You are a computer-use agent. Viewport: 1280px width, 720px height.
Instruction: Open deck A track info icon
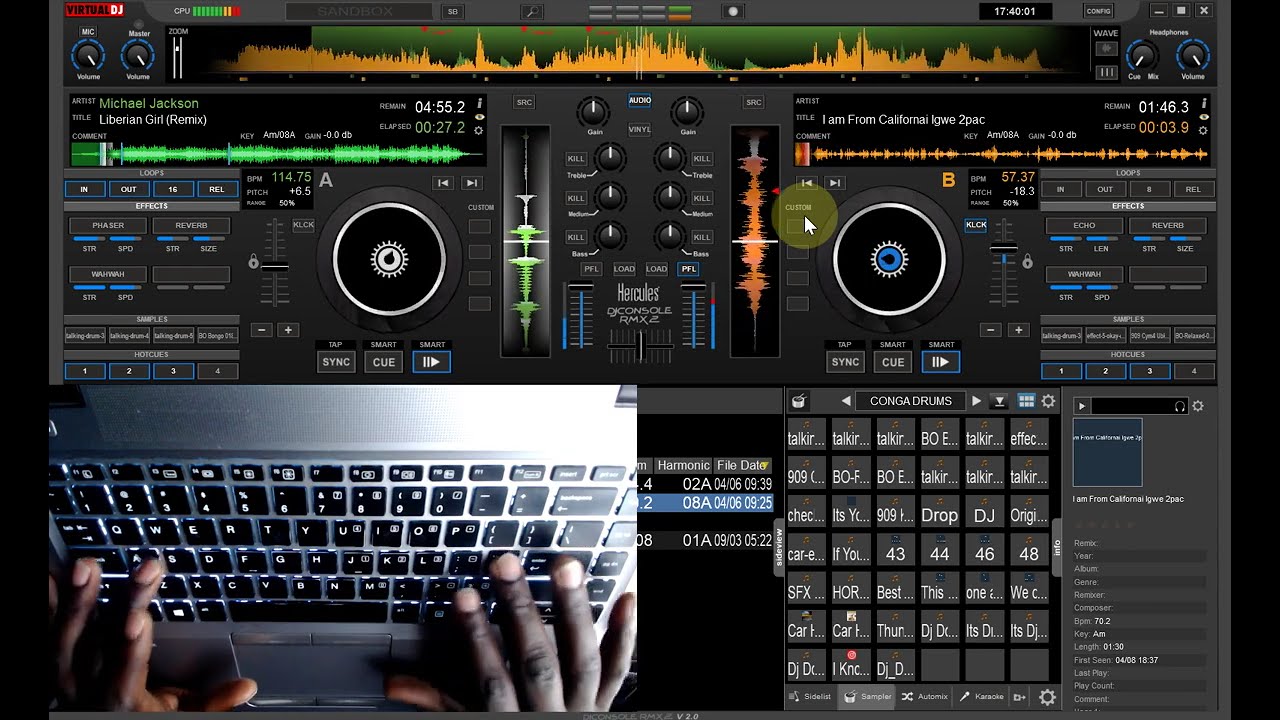click(479, 103)
